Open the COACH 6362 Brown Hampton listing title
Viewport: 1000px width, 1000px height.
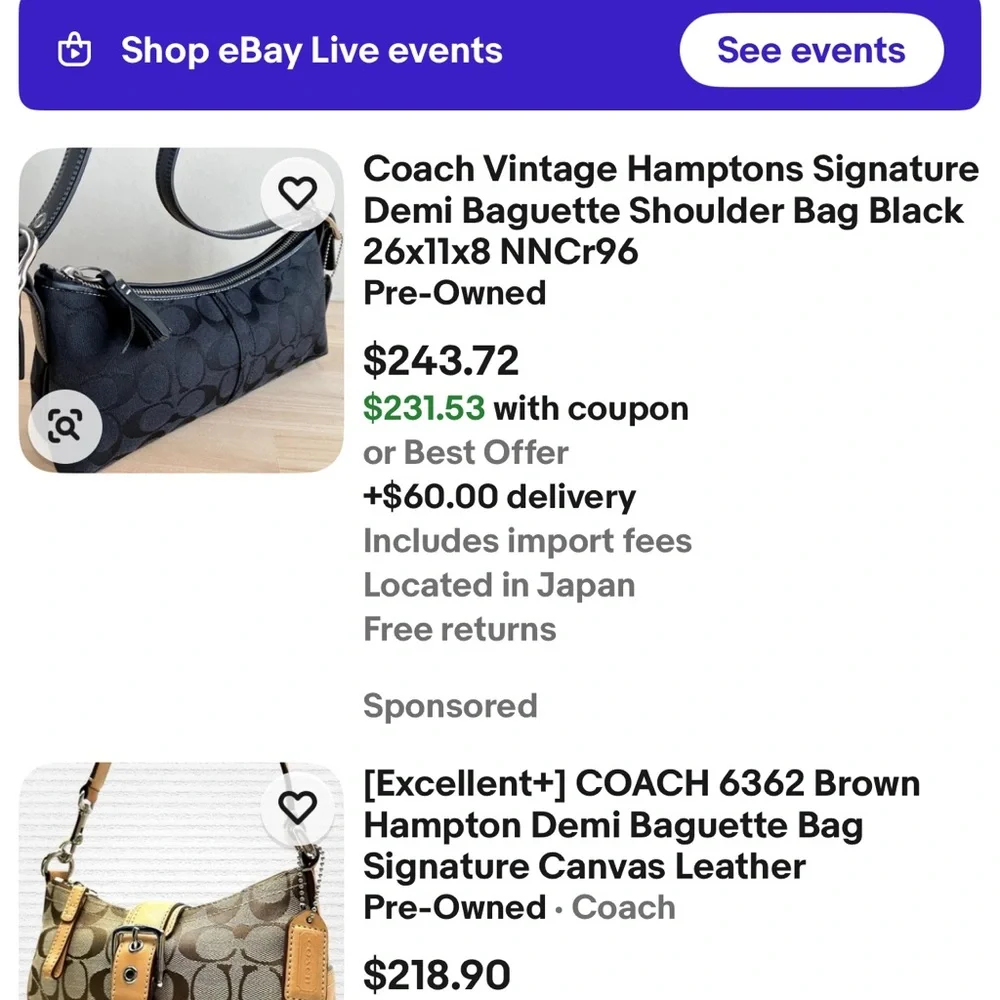pyautogui.click(x=641, y=825)
